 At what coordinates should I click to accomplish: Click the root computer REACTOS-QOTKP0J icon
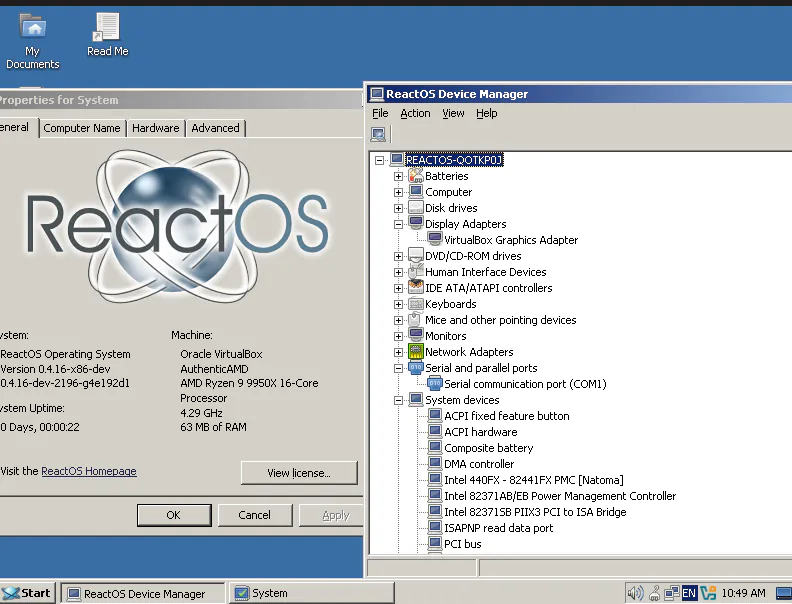tap(397, 160)
